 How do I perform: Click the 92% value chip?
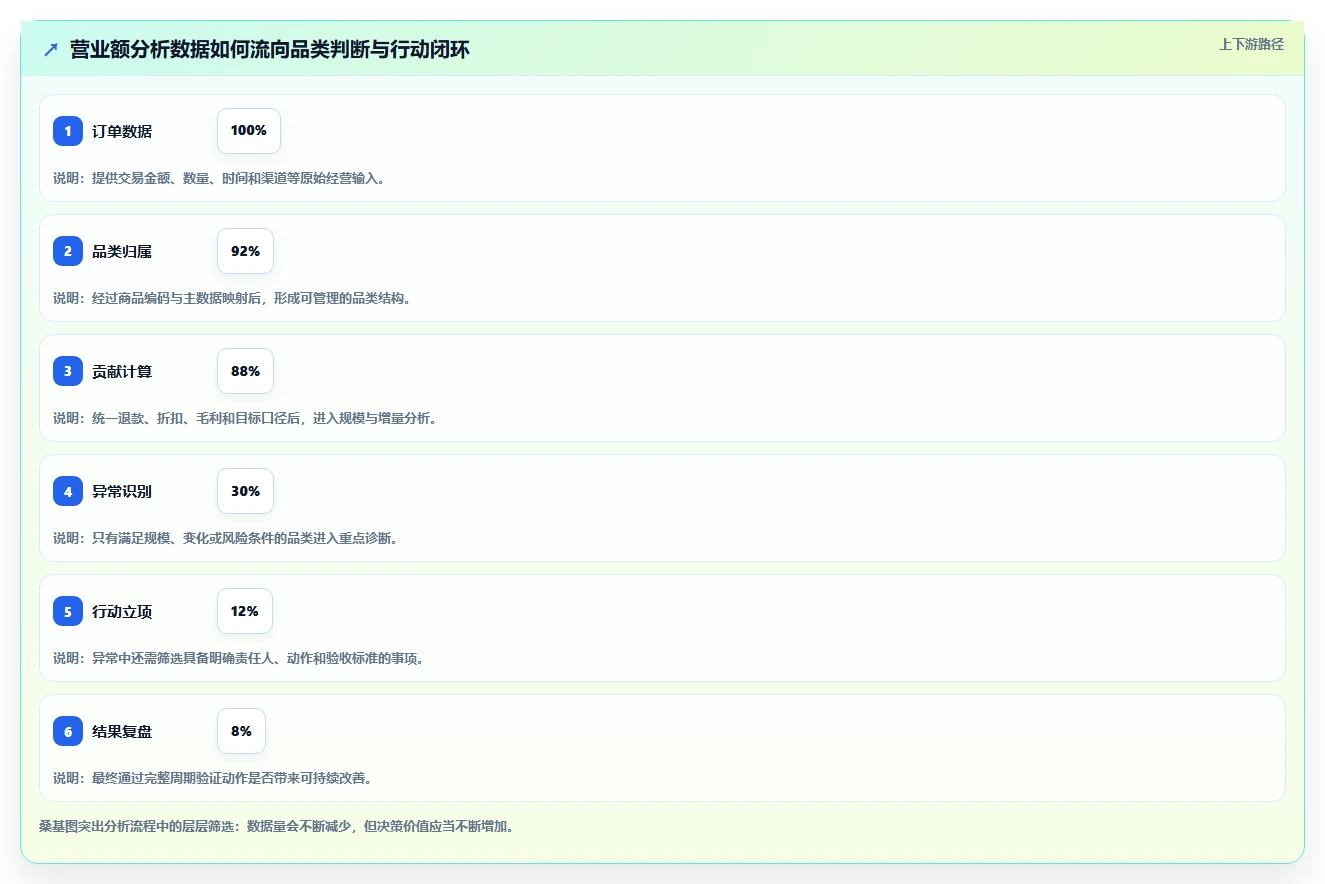click(245, 251)
